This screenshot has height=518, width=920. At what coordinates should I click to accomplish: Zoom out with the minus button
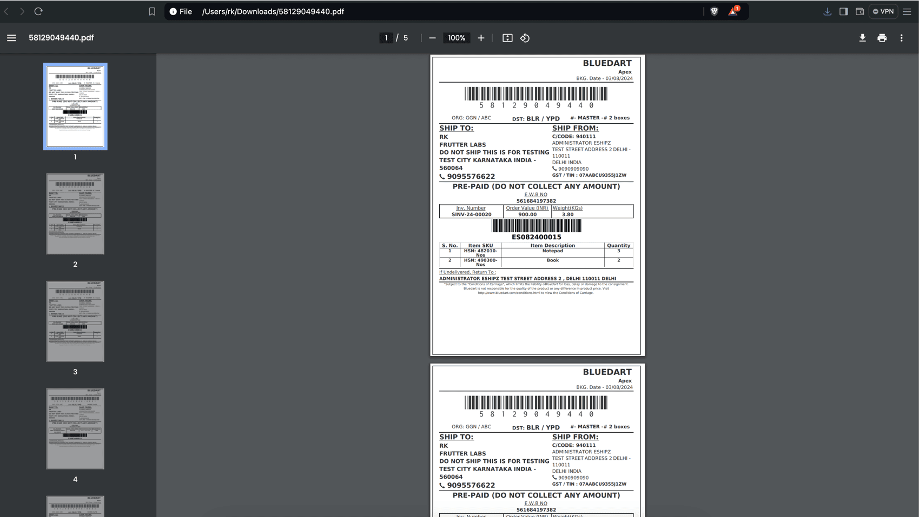[x=432, y=38]
